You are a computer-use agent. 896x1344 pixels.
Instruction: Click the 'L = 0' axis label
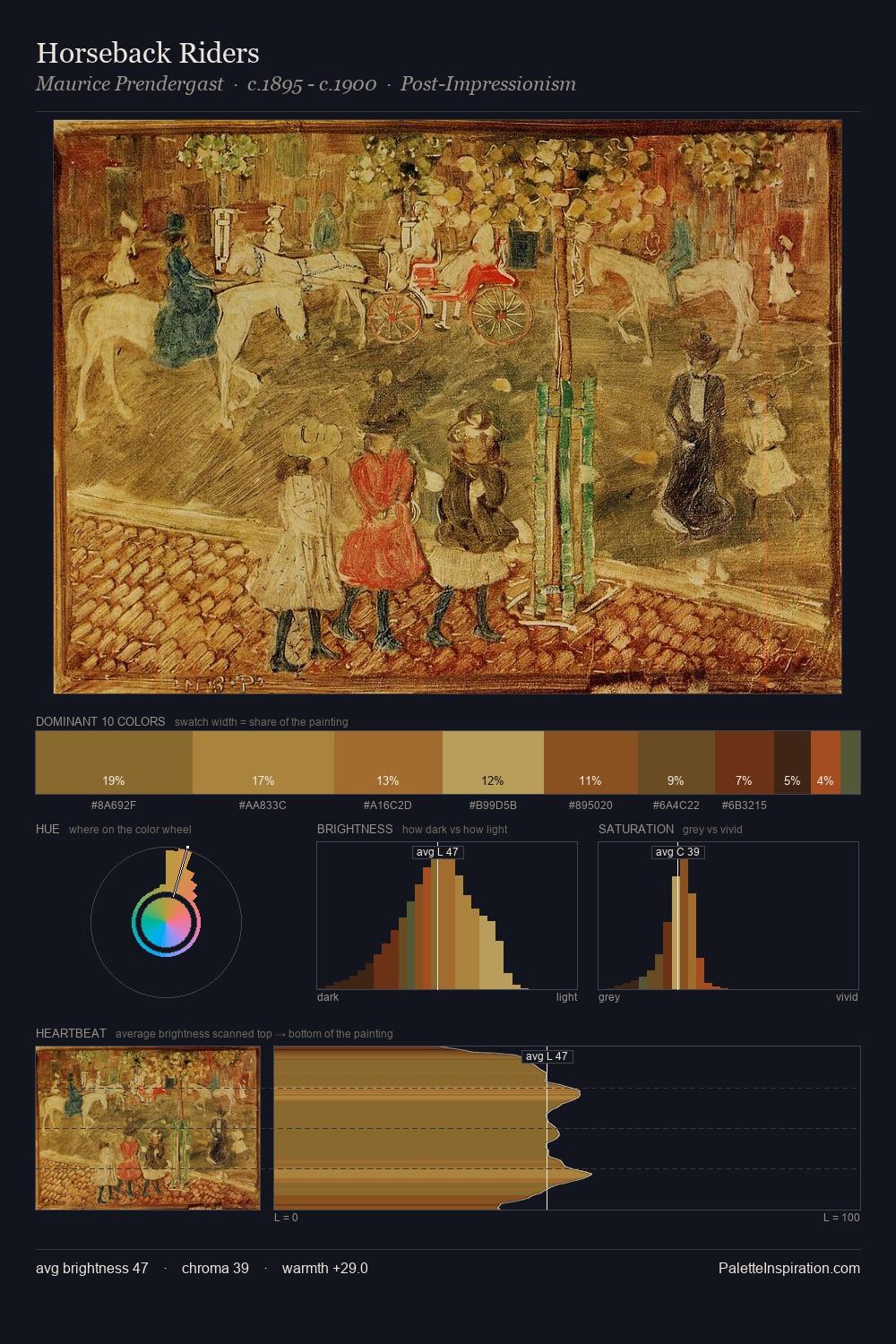click(x=286, y=1218)
